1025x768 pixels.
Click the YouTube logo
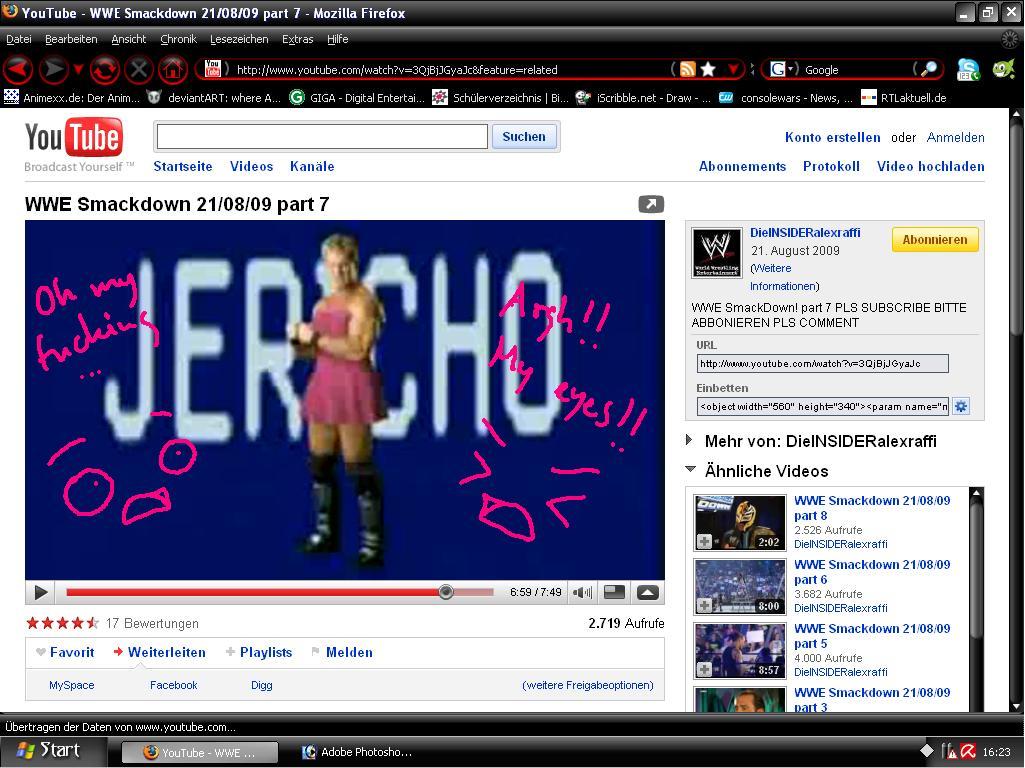click(74, 137)
